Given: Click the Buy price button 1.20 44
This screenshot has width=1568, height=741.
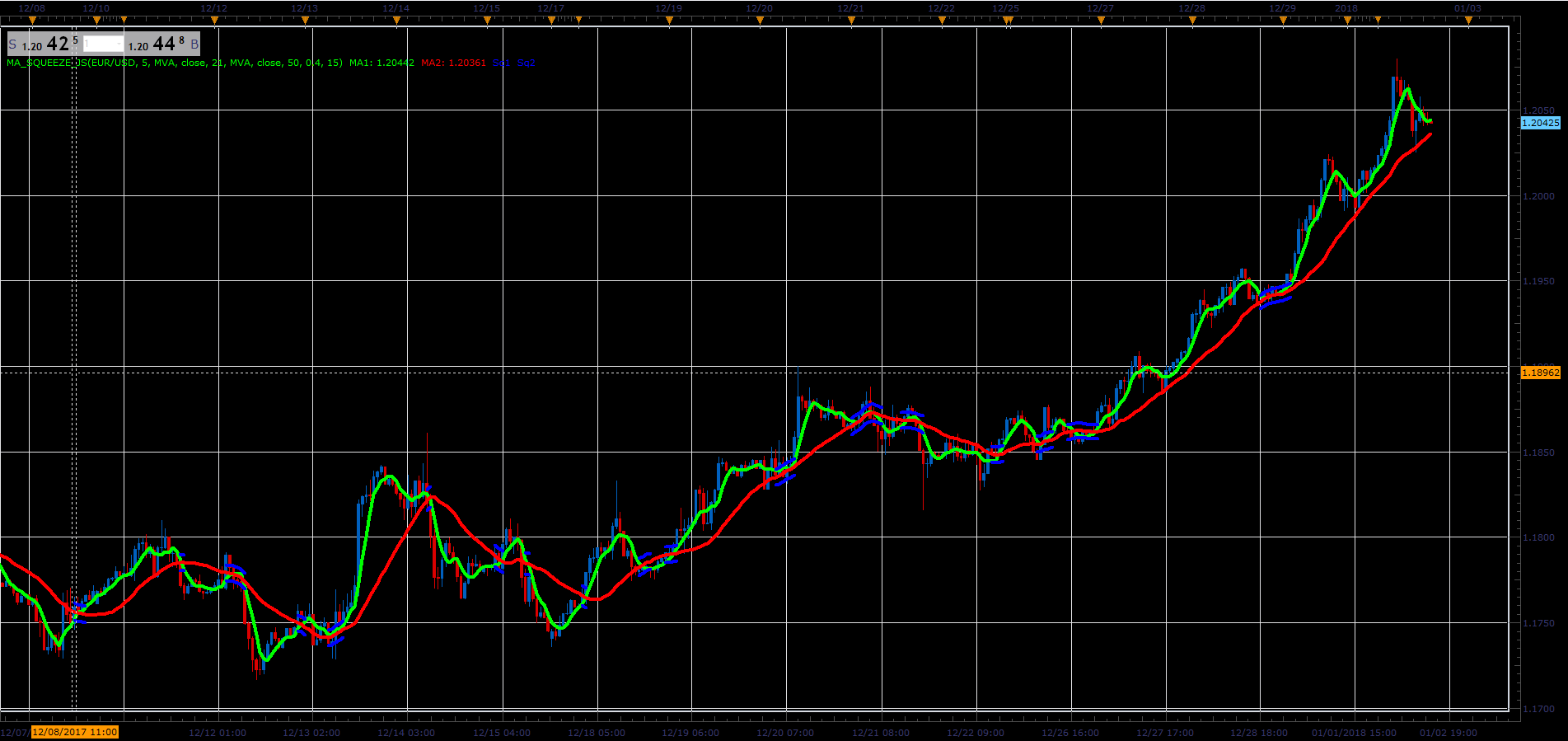Looking at the screenshot, I should point(163,45).
